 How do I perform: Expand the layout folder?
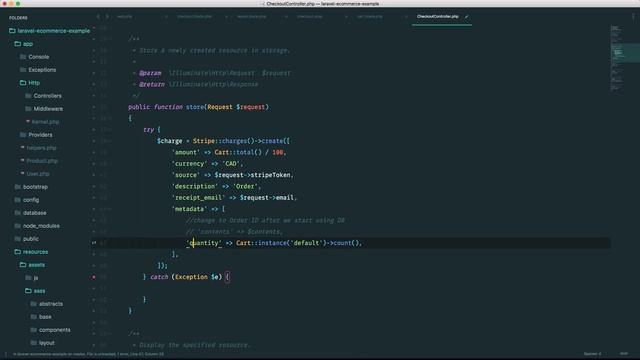coord(42,343)
